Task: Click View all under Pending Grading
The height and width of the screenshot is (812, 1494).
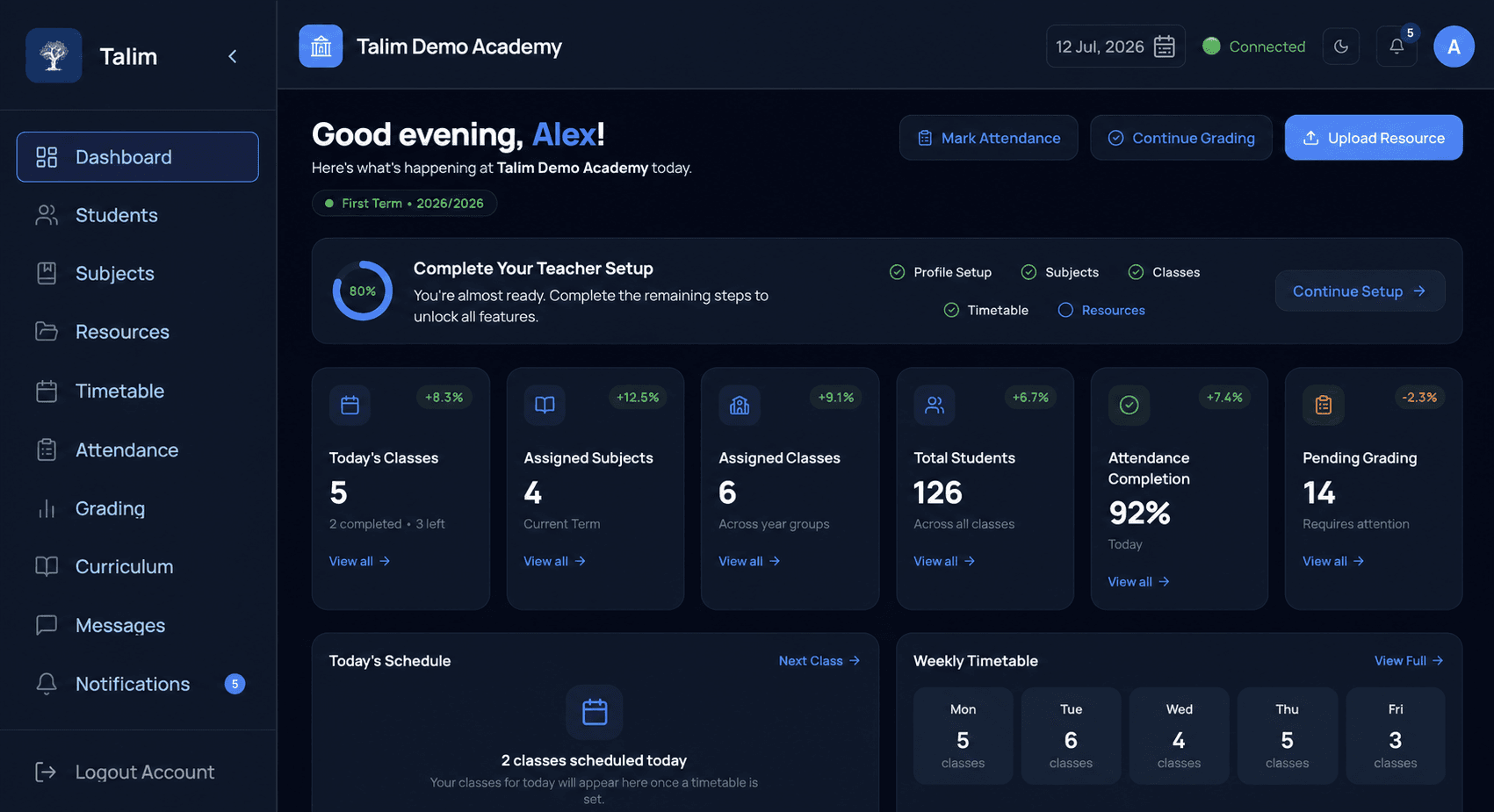Action: [1333, 561]
